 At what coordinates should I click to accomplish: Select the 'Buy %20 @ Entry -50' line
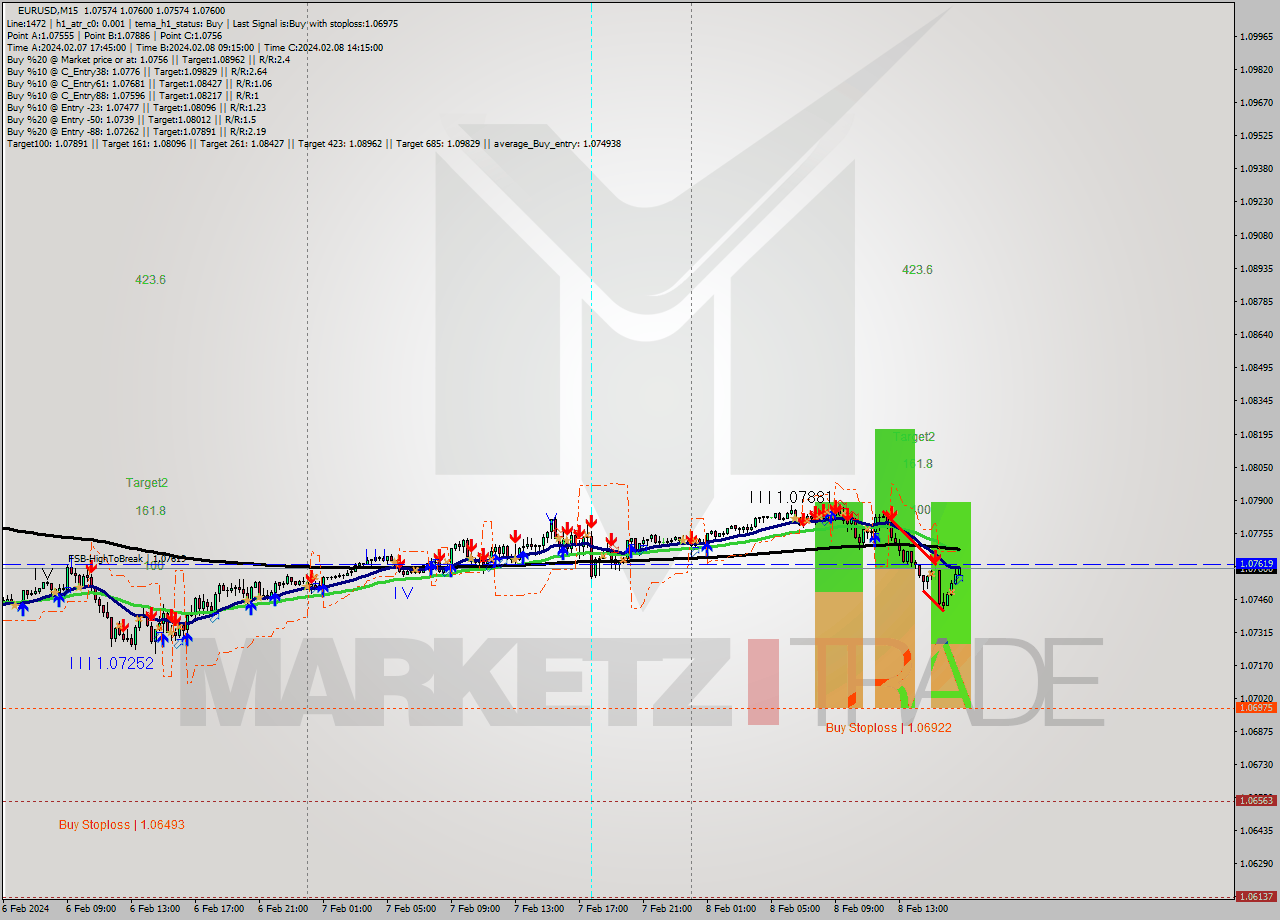point(129,119)
